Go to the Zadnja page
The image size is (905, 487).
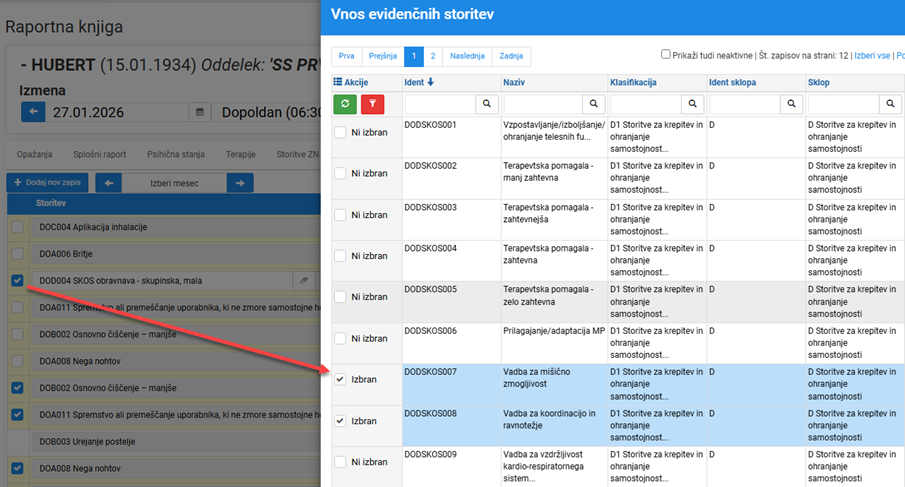[511, 56]
